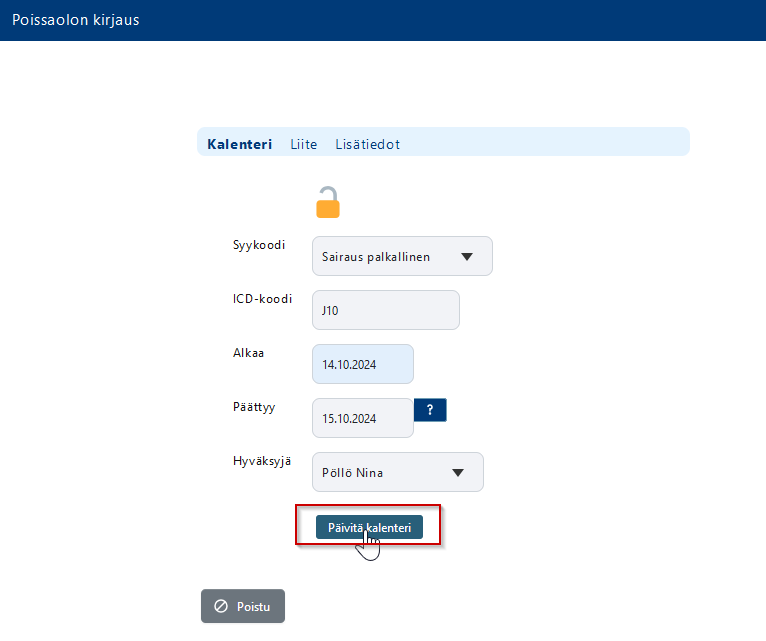Click the Hyväksyjä field label
The height and width of the screenshot is (641, 766).
[262, 460]
